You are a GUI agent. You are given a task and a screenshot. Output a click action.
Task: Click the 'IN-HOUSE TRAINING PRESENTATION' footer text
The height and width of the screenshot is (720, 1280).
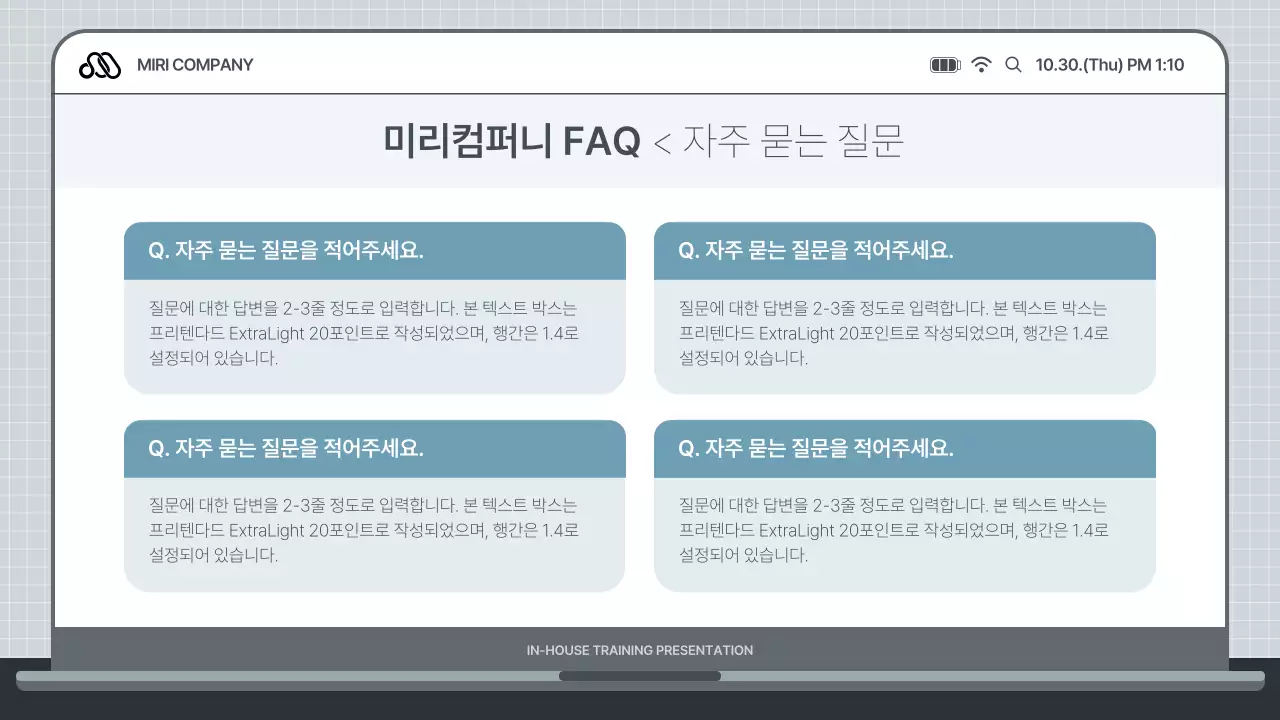pyautogui.click(x=639, y=650)
